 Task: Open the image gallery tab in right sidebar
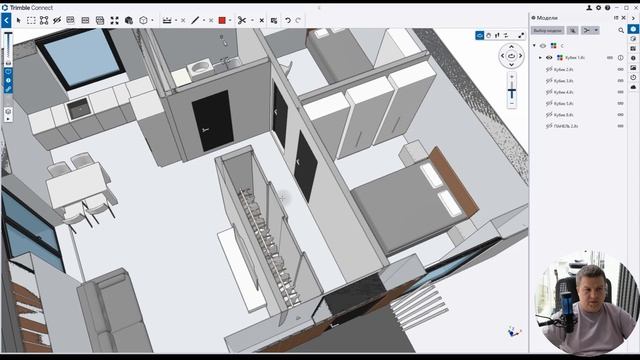tap(633, 68)
